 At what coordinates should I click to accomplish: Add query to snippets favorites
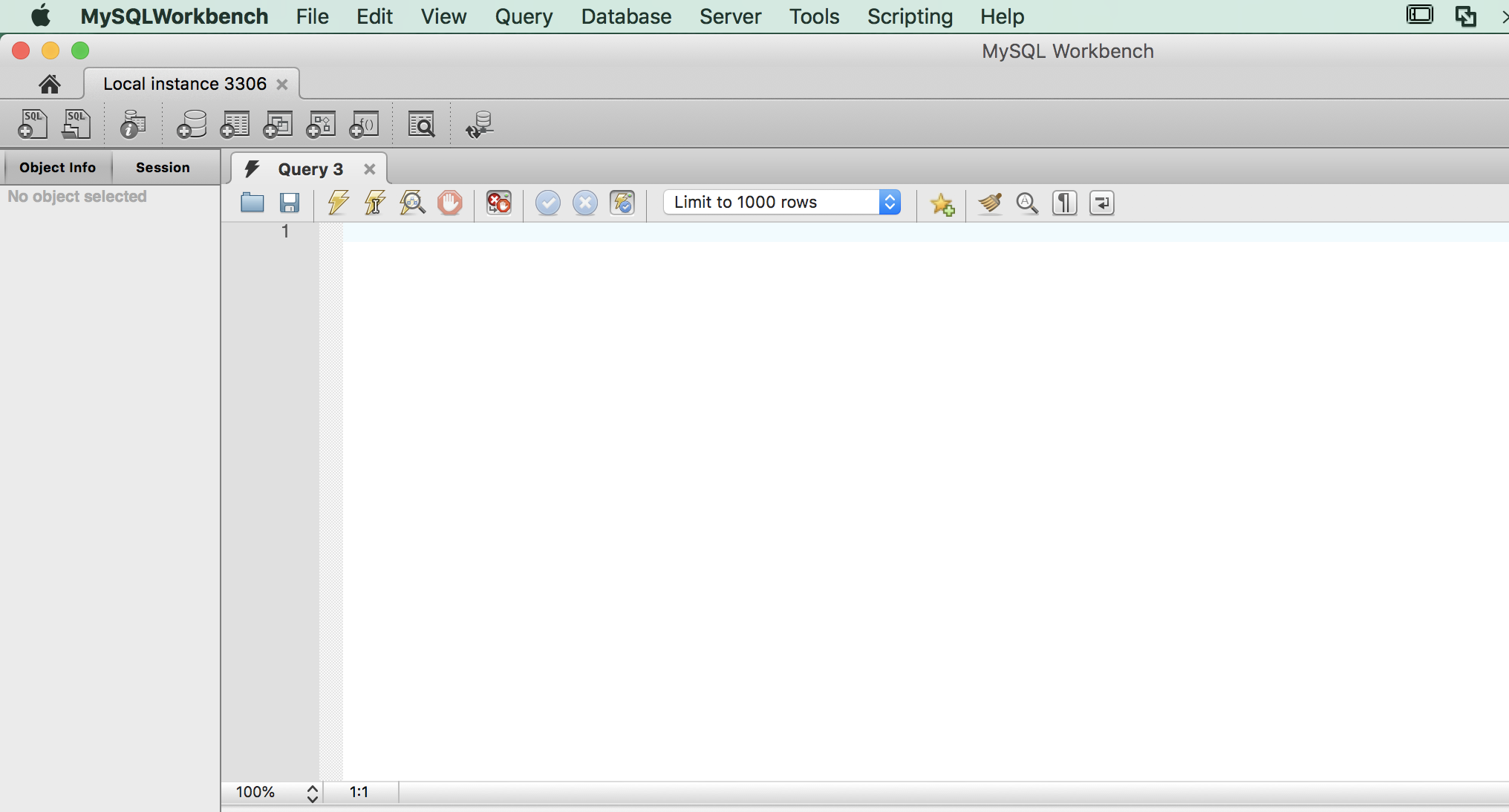[x=942, y=204]
